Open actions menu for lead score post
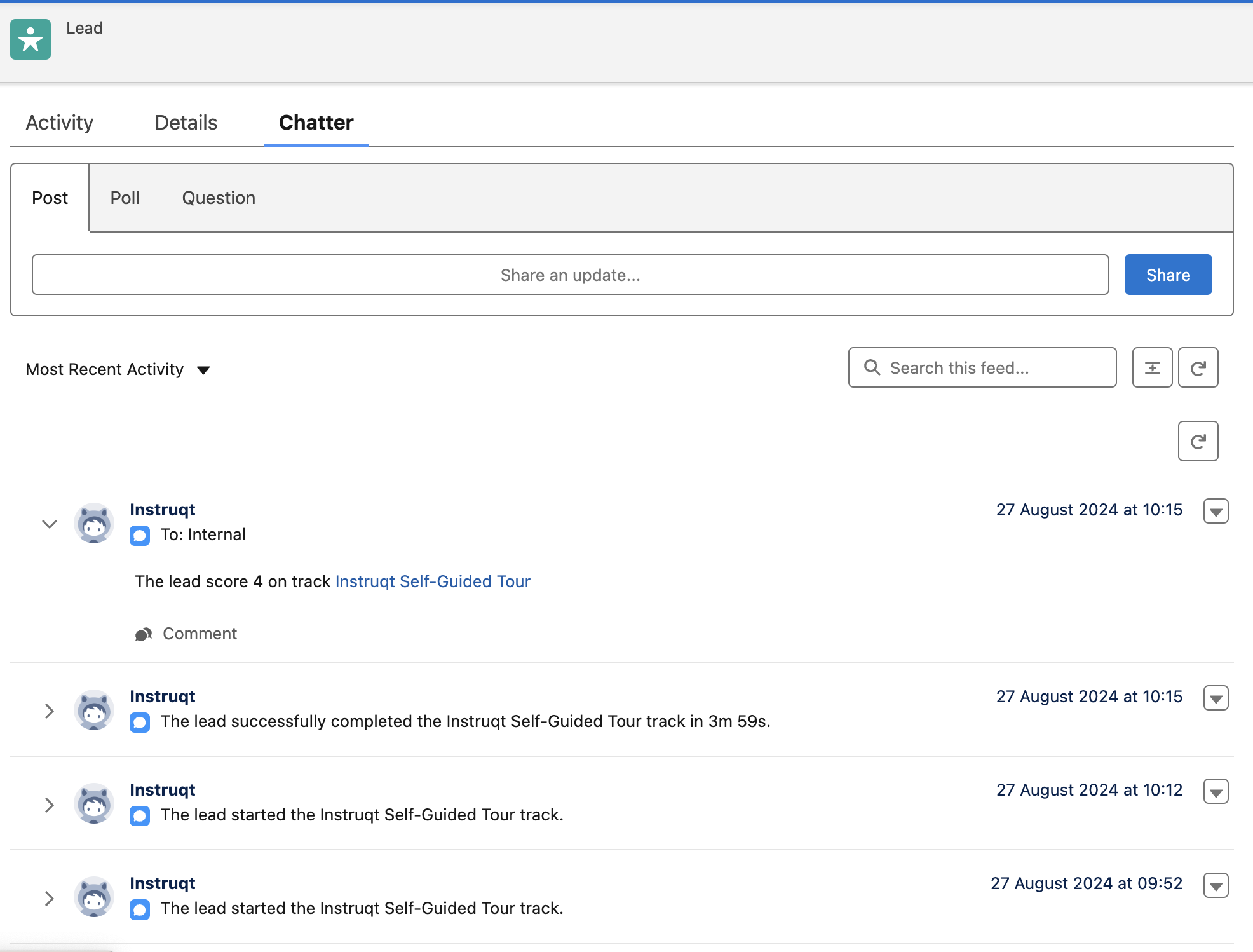The image size is (1253, 952). pos(1216,511)
